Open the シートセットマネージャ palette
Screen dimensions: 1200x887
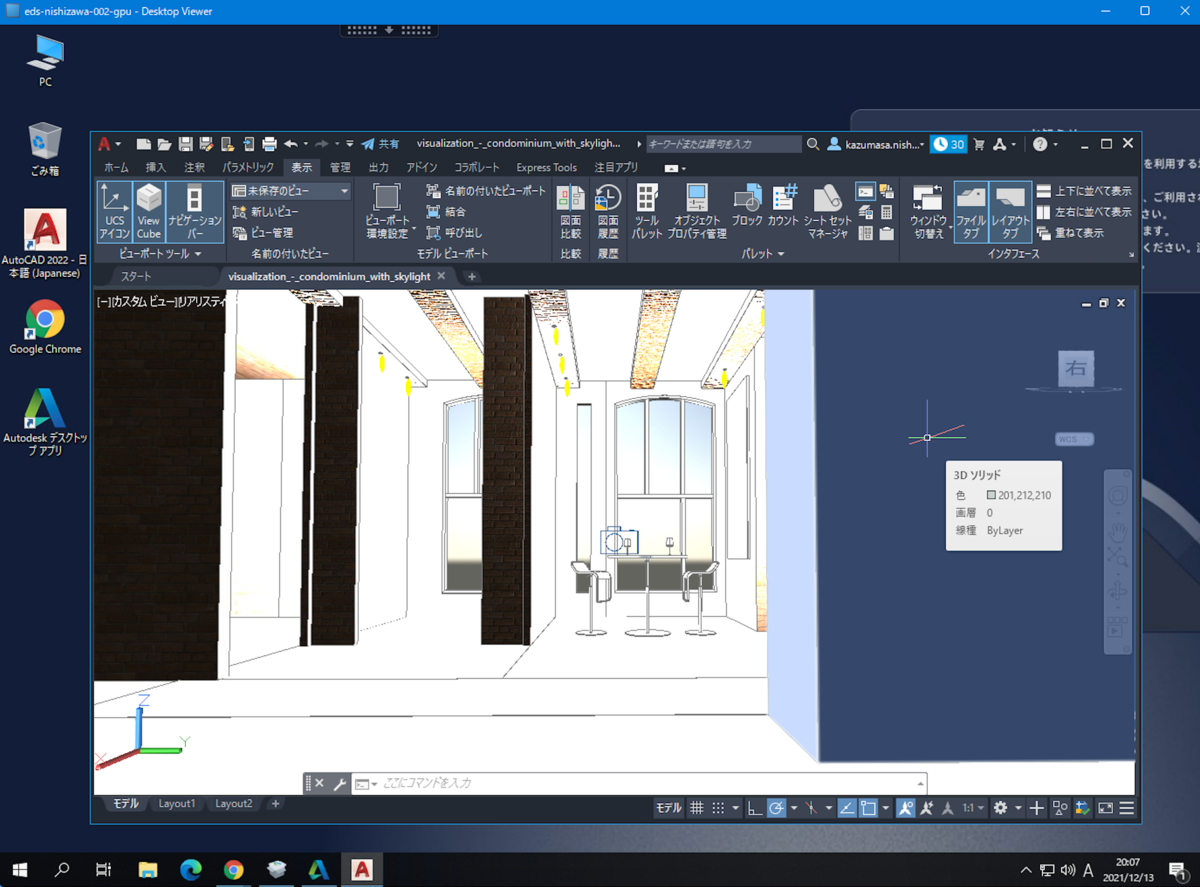pyautogui.click(x=828, y=209)
